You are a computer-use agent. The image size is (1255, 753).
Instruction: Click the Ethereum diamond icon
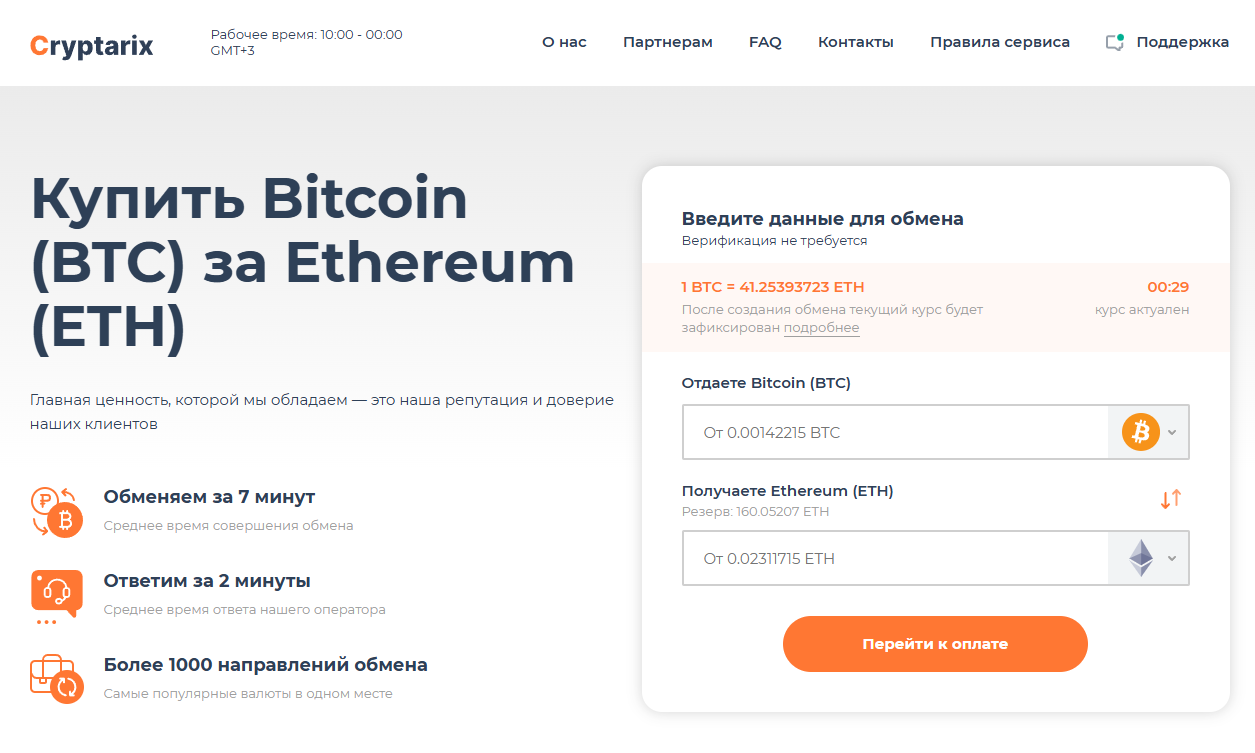click(x=1140, y=558)
